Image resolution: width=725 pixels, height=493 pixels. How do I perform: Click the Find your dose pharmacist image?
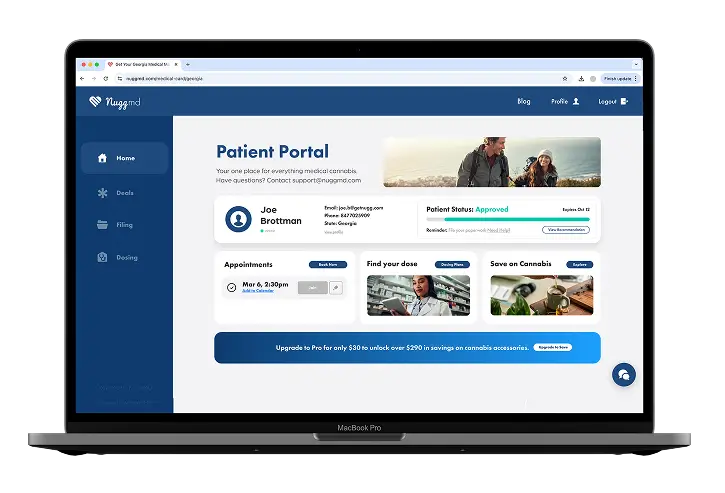(x=418, y=295)
